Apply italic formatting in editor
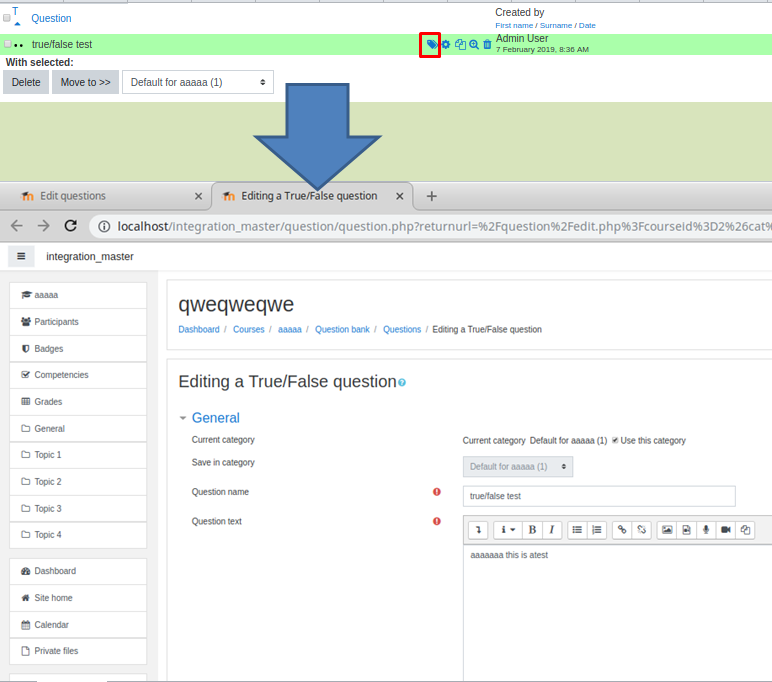772x682 pixels. point(551,530)
